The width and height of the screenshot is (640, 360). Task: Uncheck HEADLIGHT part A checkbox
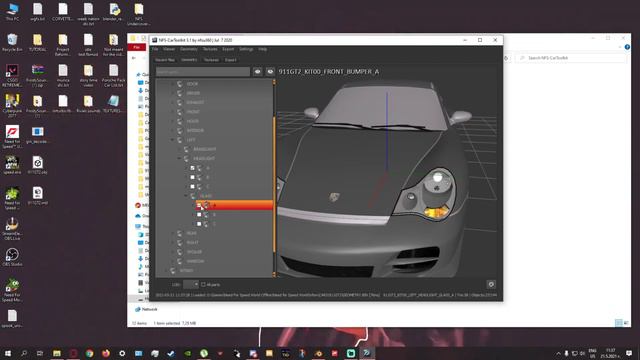(x=193, y=168)
